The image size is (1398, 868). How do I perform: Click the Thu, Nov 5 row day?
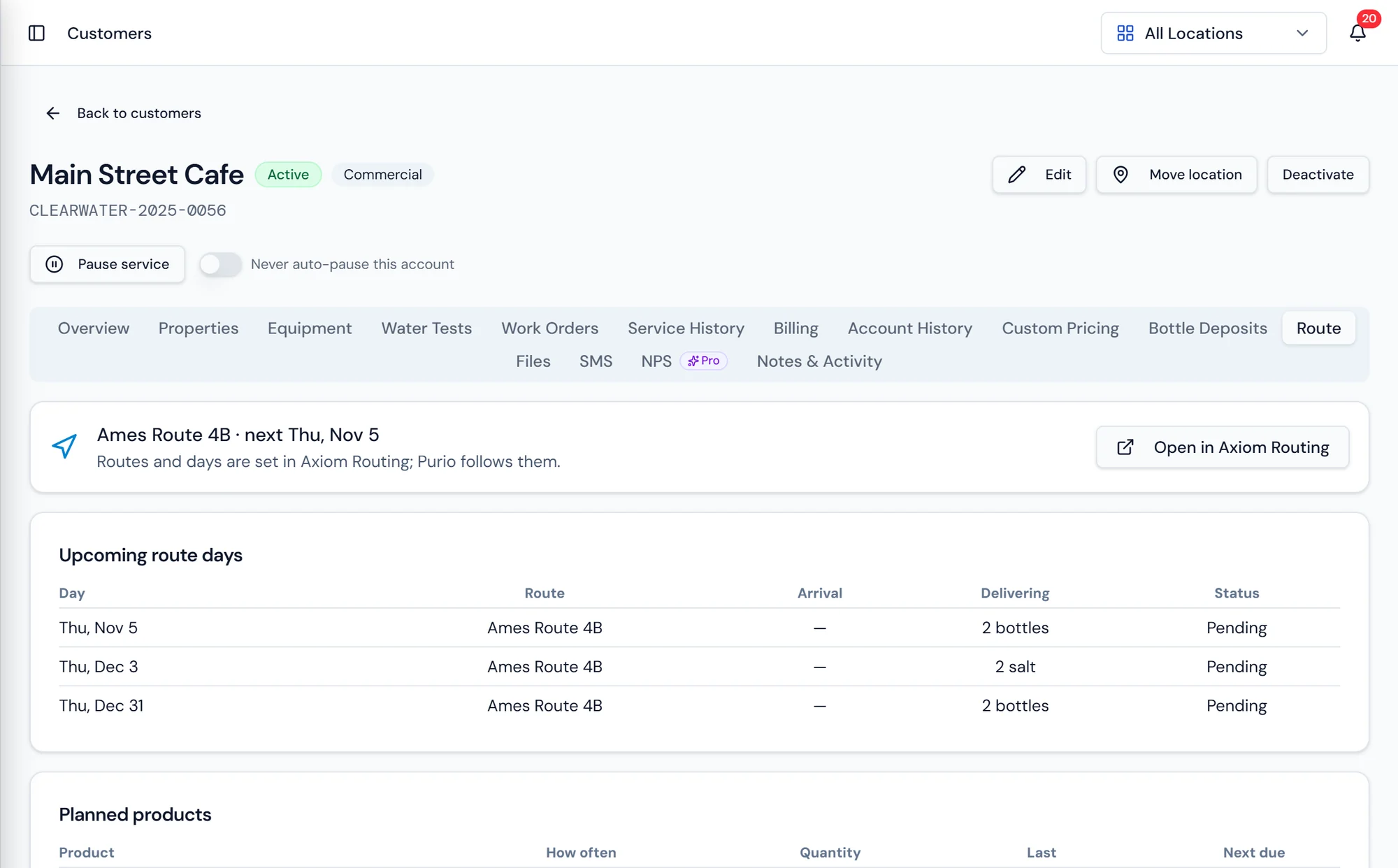click(98, 628)
